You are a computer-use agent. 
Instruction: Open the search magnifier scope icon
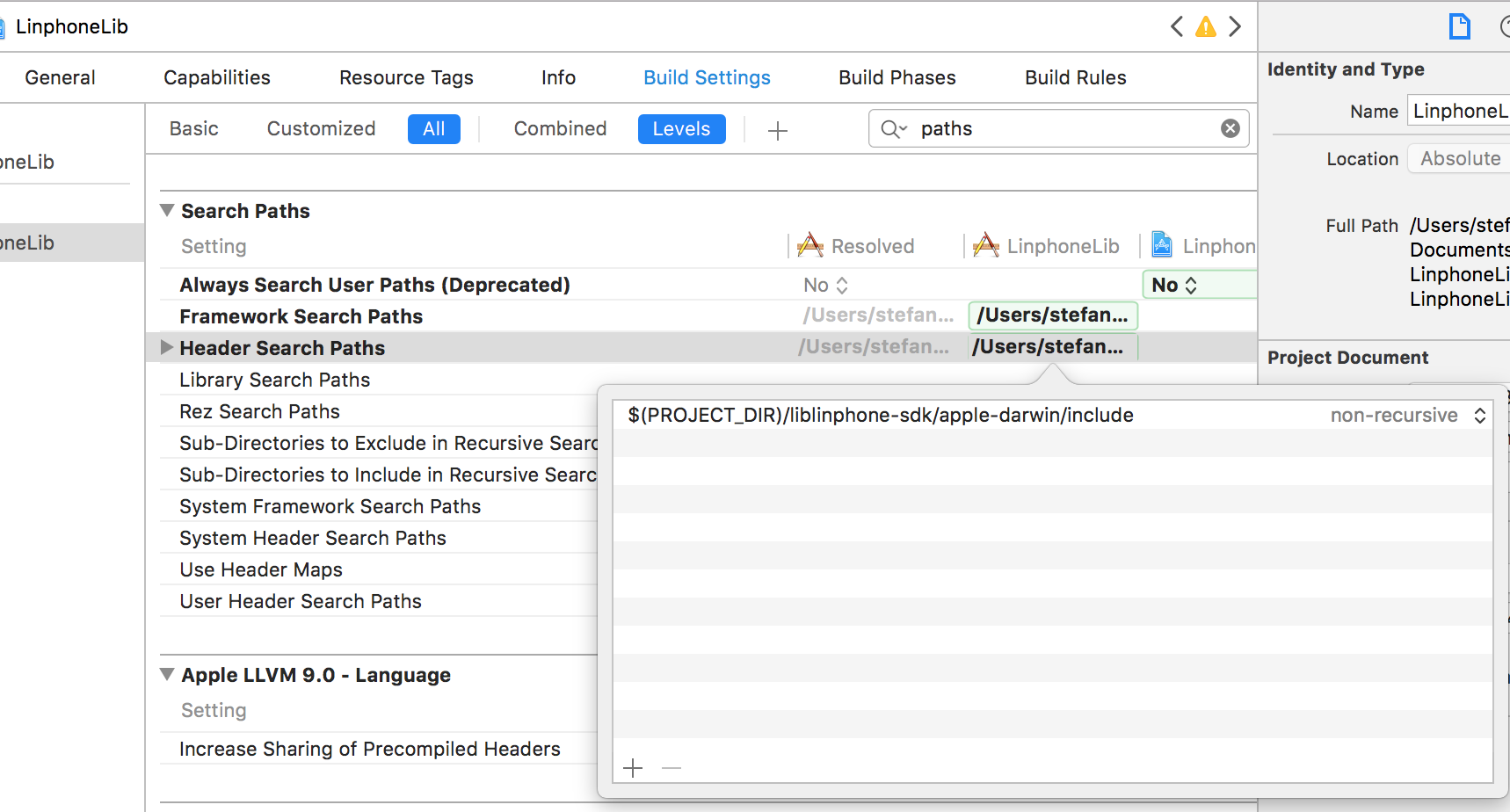pos(892,128)
